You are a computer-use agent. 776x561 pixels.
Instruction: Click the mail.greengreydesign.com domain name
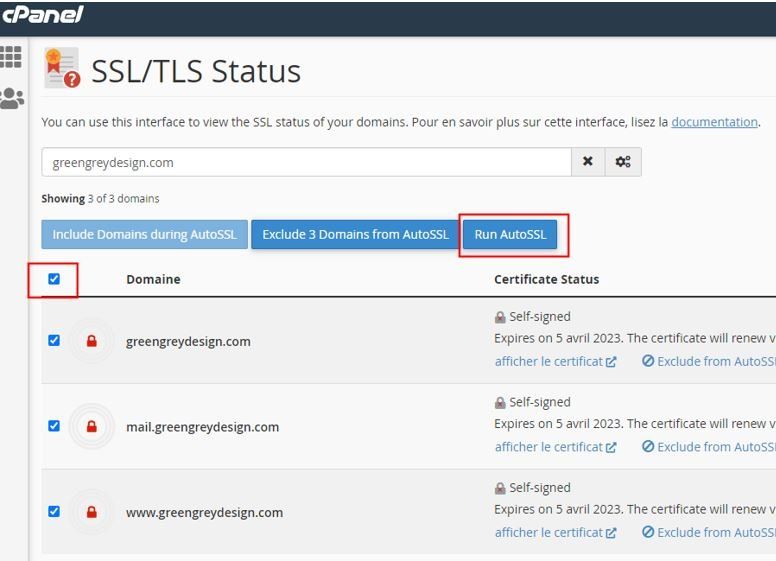(x=202, y=427)
